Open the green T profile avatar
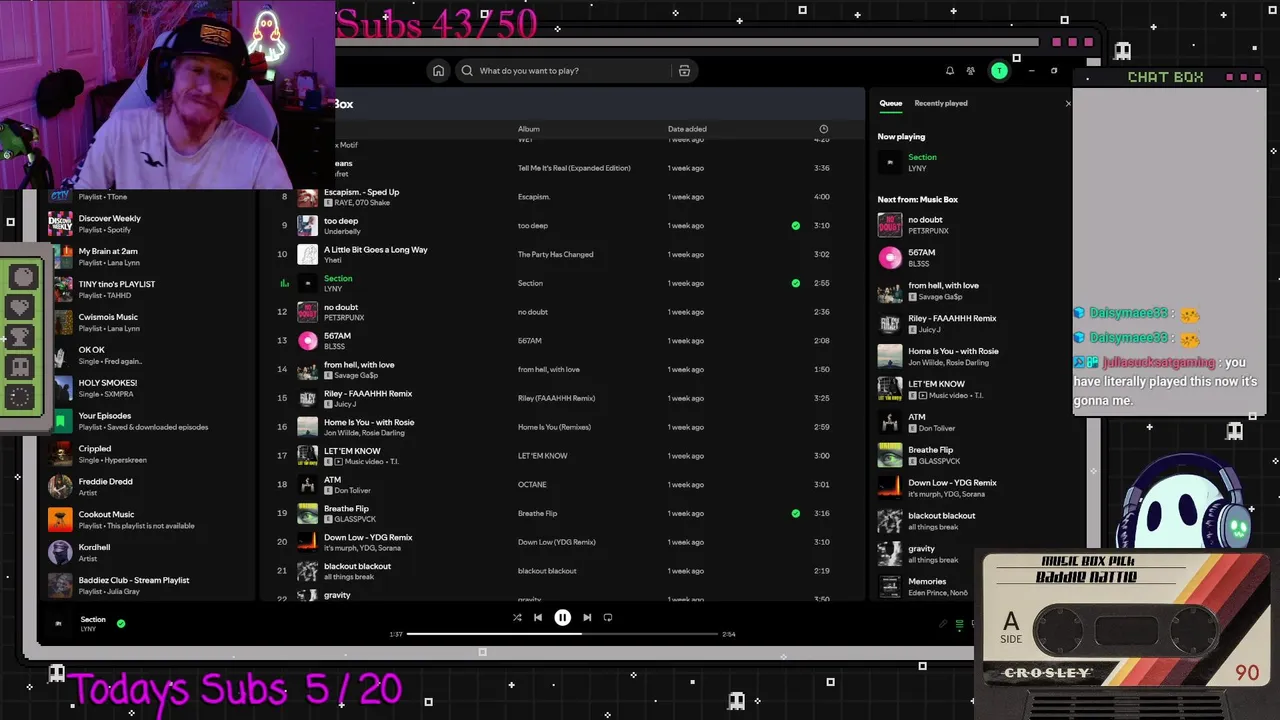Image resolution: width=1280 pixels, height=720 pixels. [x=998, y=71]
